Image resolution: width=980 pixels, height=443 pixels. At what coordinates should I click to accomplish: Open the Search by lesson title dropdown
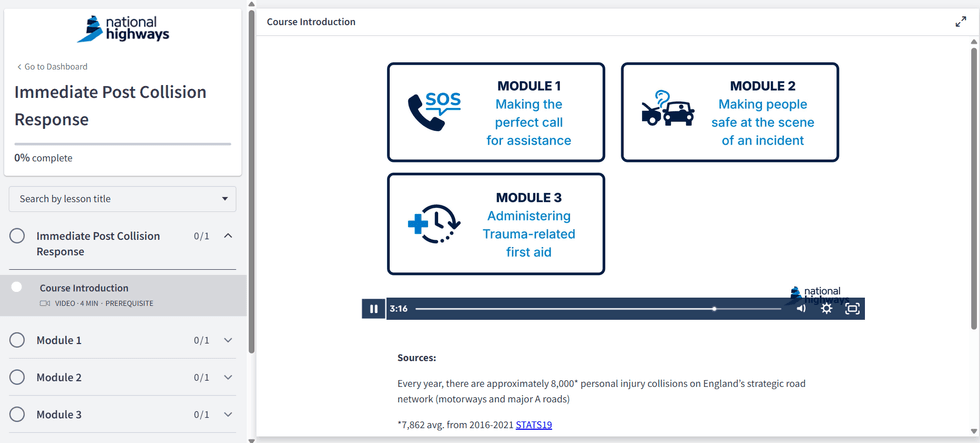[x=123, y=199]
